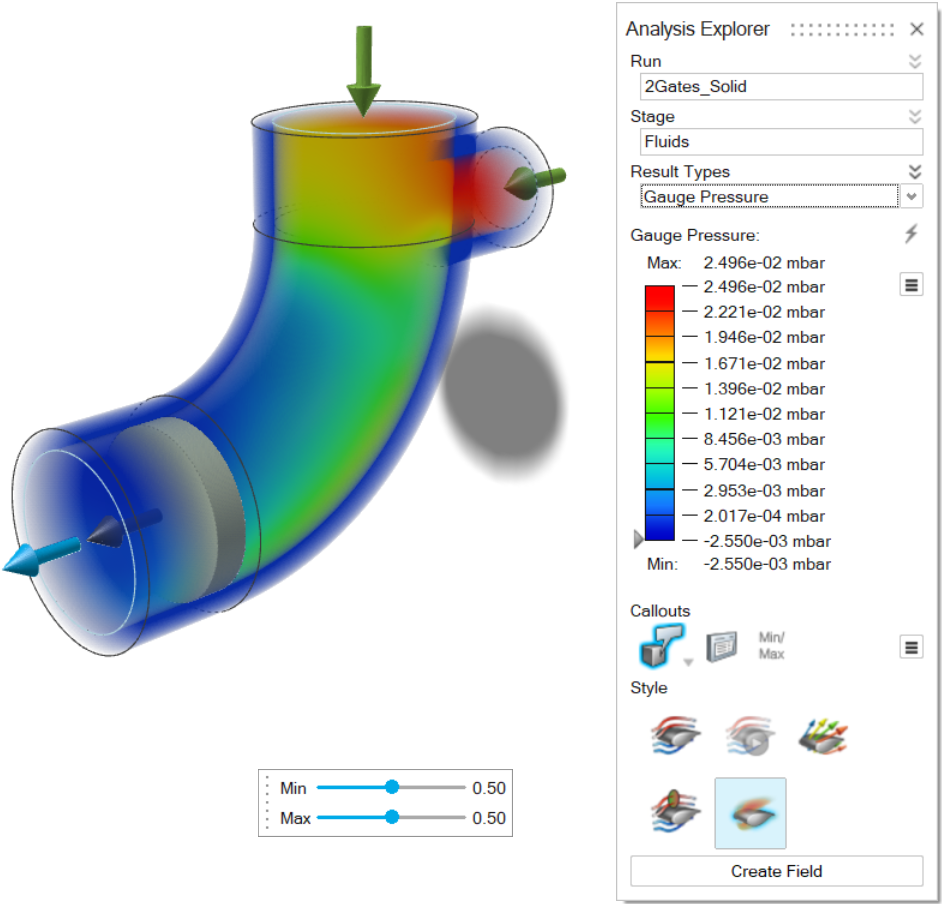This screenshot has width=942, height=904.
Task: Click the Max opacity slider handle
Action: pos(392,817)
